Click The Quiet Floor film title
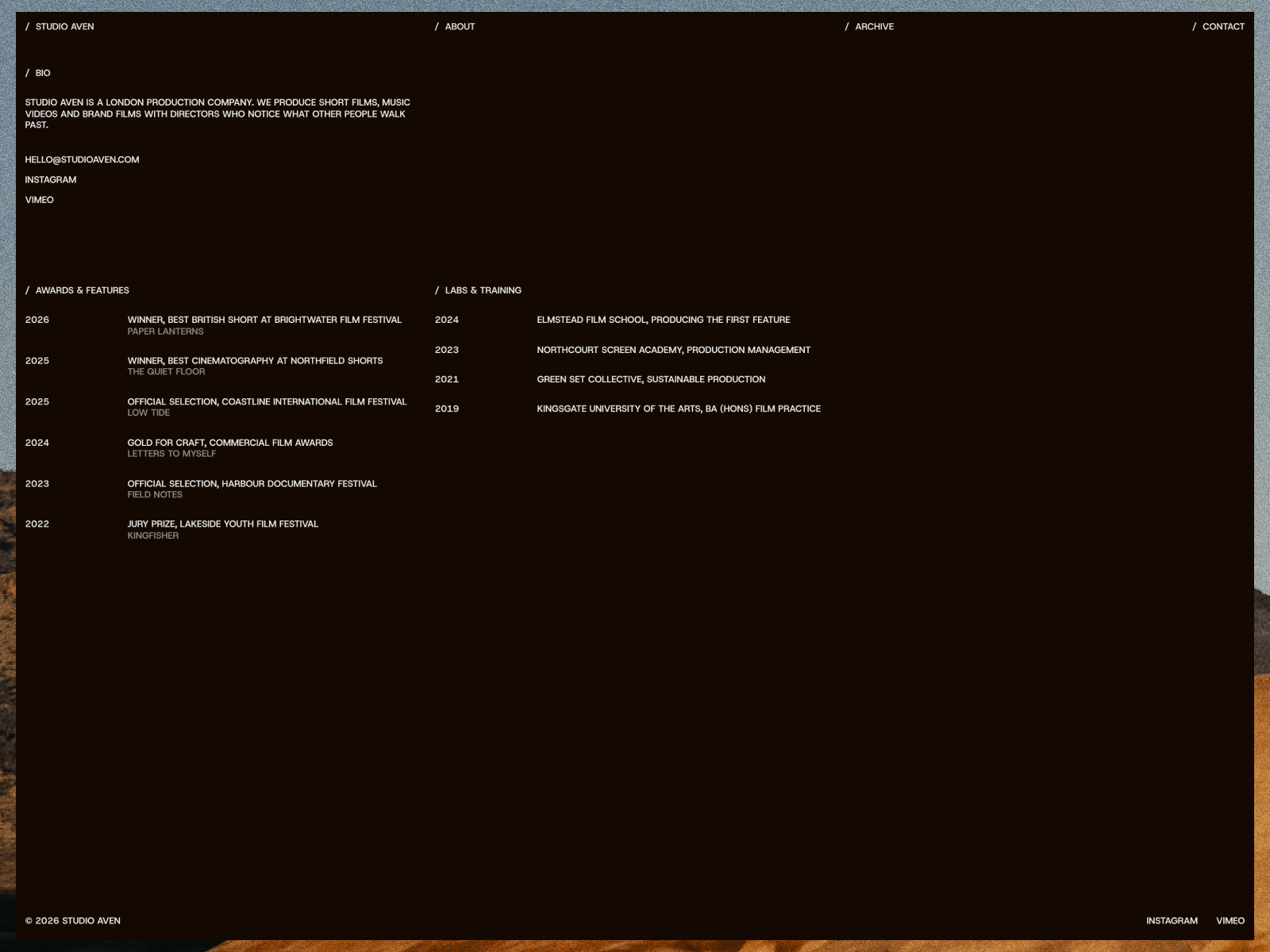The width and height of the screenshot is (1270, 952). coord(166,372)
